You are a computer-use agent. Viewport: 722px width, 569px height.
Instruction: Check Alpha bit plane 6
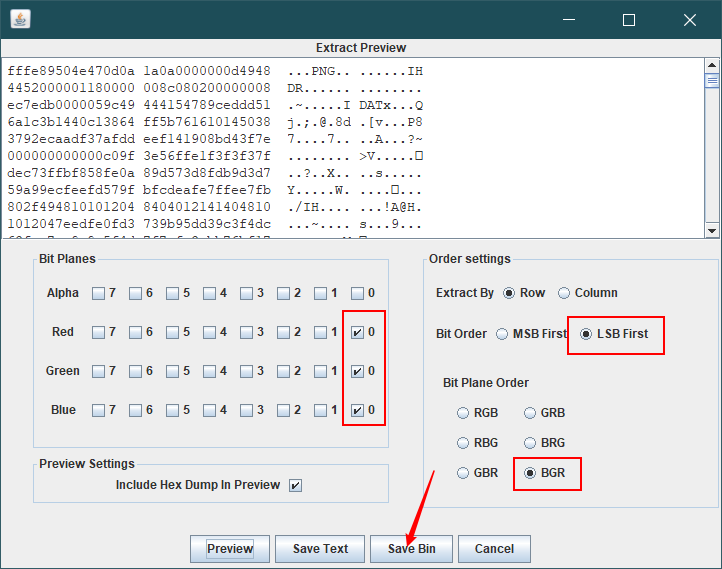coord(135,293)
